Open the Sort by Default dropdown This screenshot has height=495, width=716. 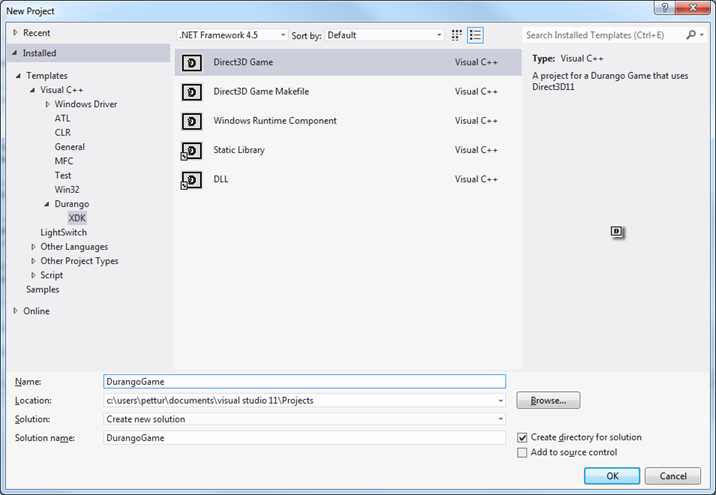tap(384, 35)
